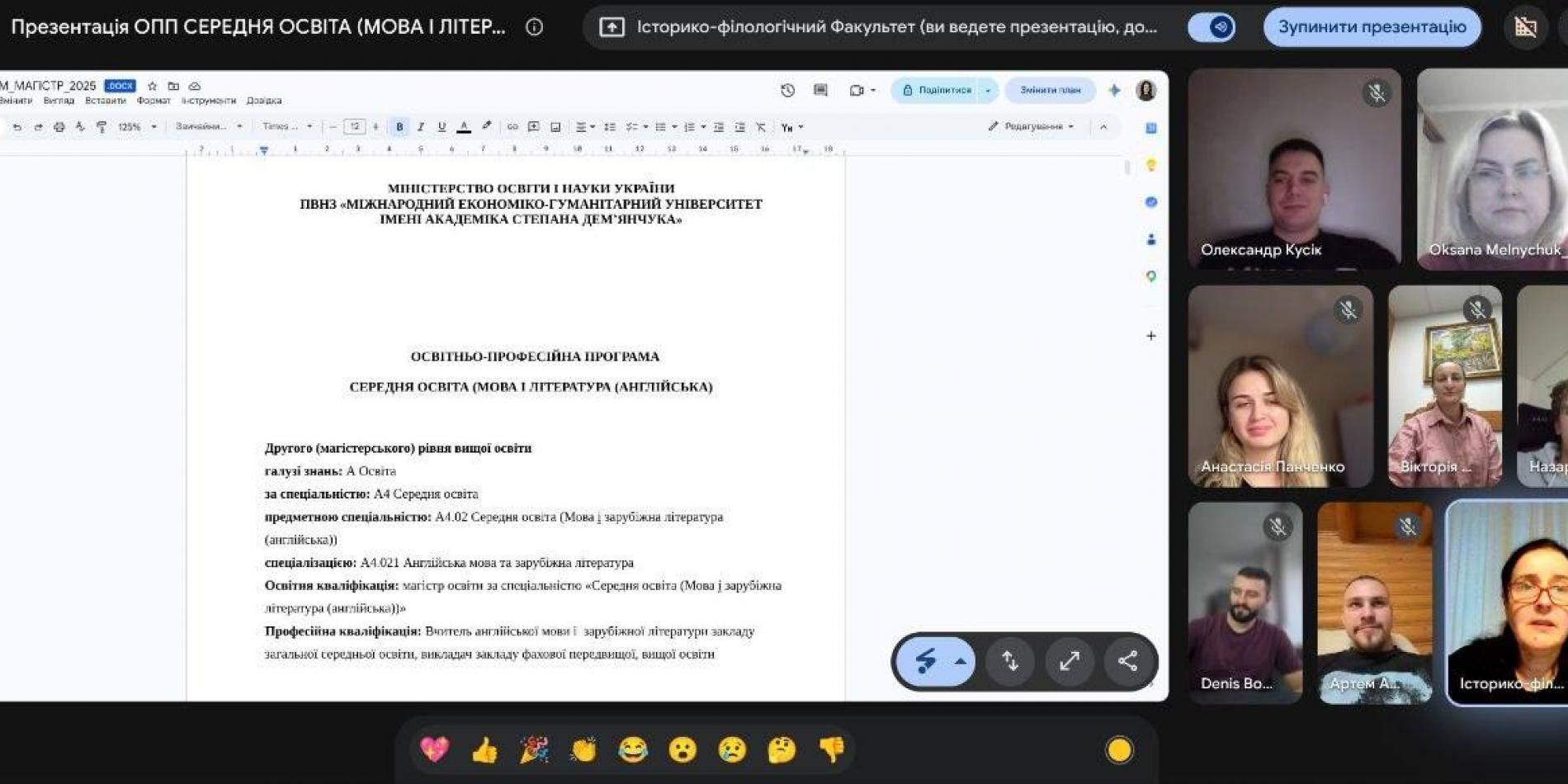
Task: Open the Довідка menu
Action: click(x=264, y=101)
